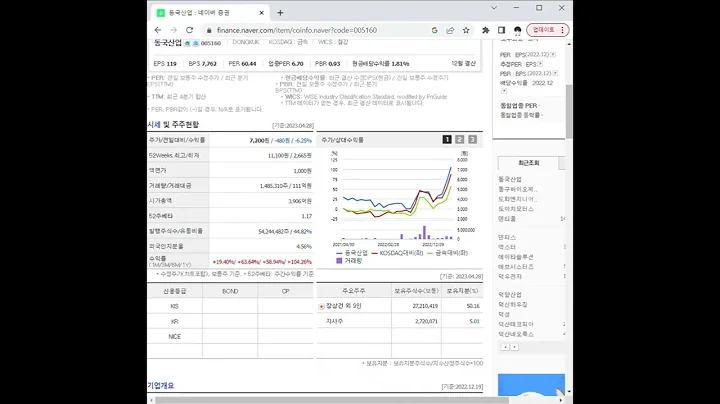720x404 pixels.
Task: Click the first badge icon beside 동국산업
Action: [x=187, y=43]
